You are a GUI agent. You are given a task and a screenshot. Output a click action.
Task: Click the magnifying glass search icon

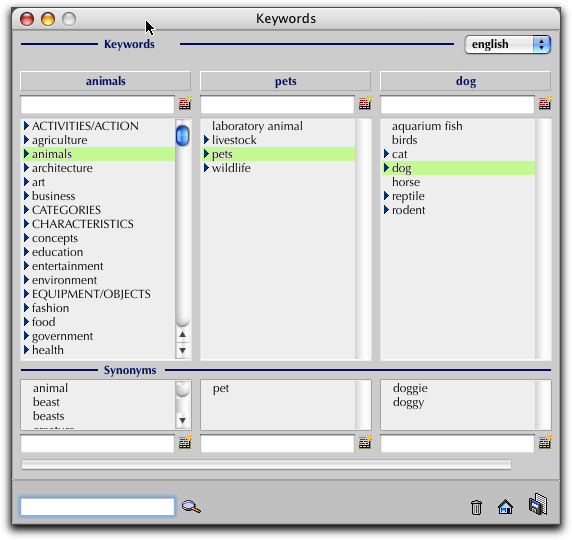(191, 506)
